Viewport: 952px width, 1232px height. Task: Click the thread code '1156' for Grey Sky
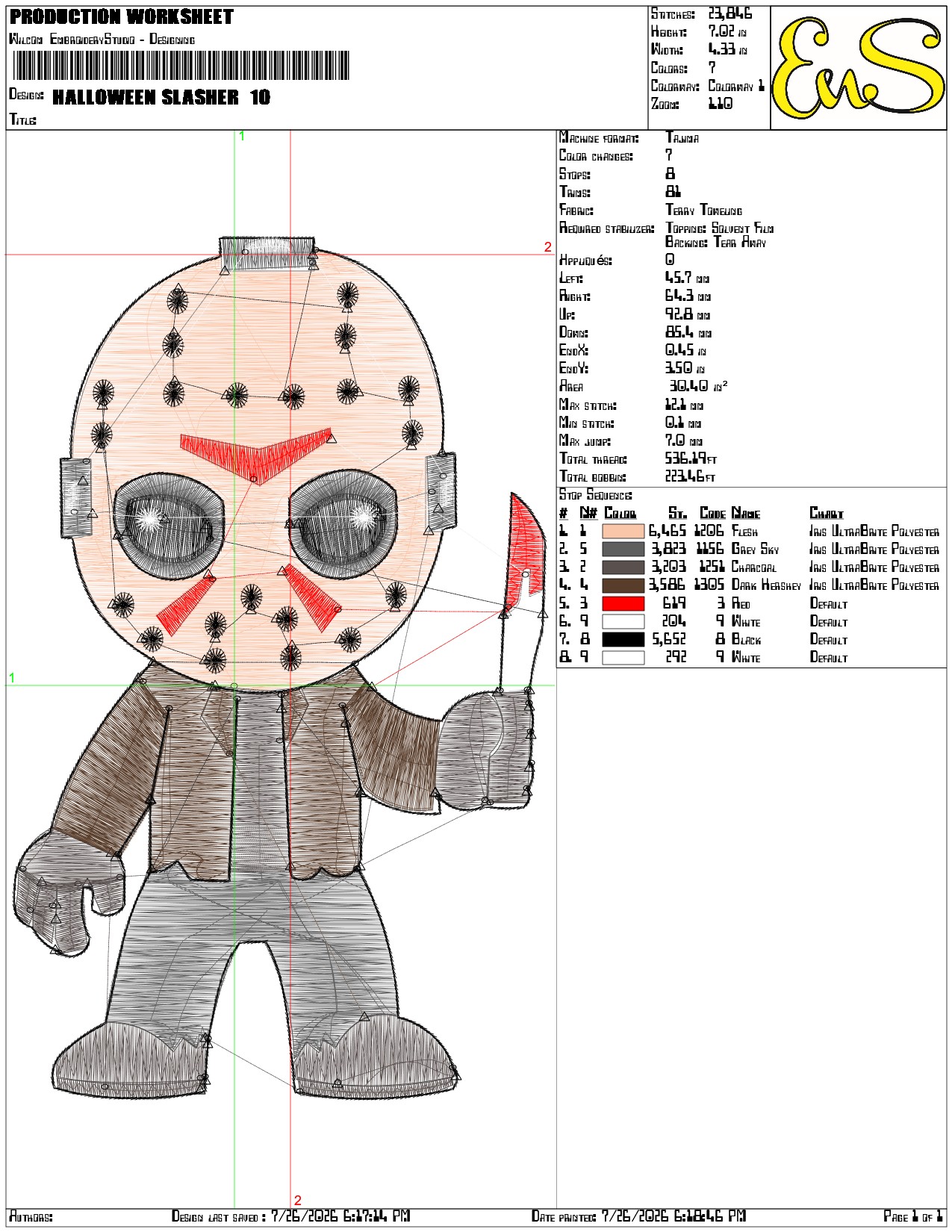click(x=709, y=550)
